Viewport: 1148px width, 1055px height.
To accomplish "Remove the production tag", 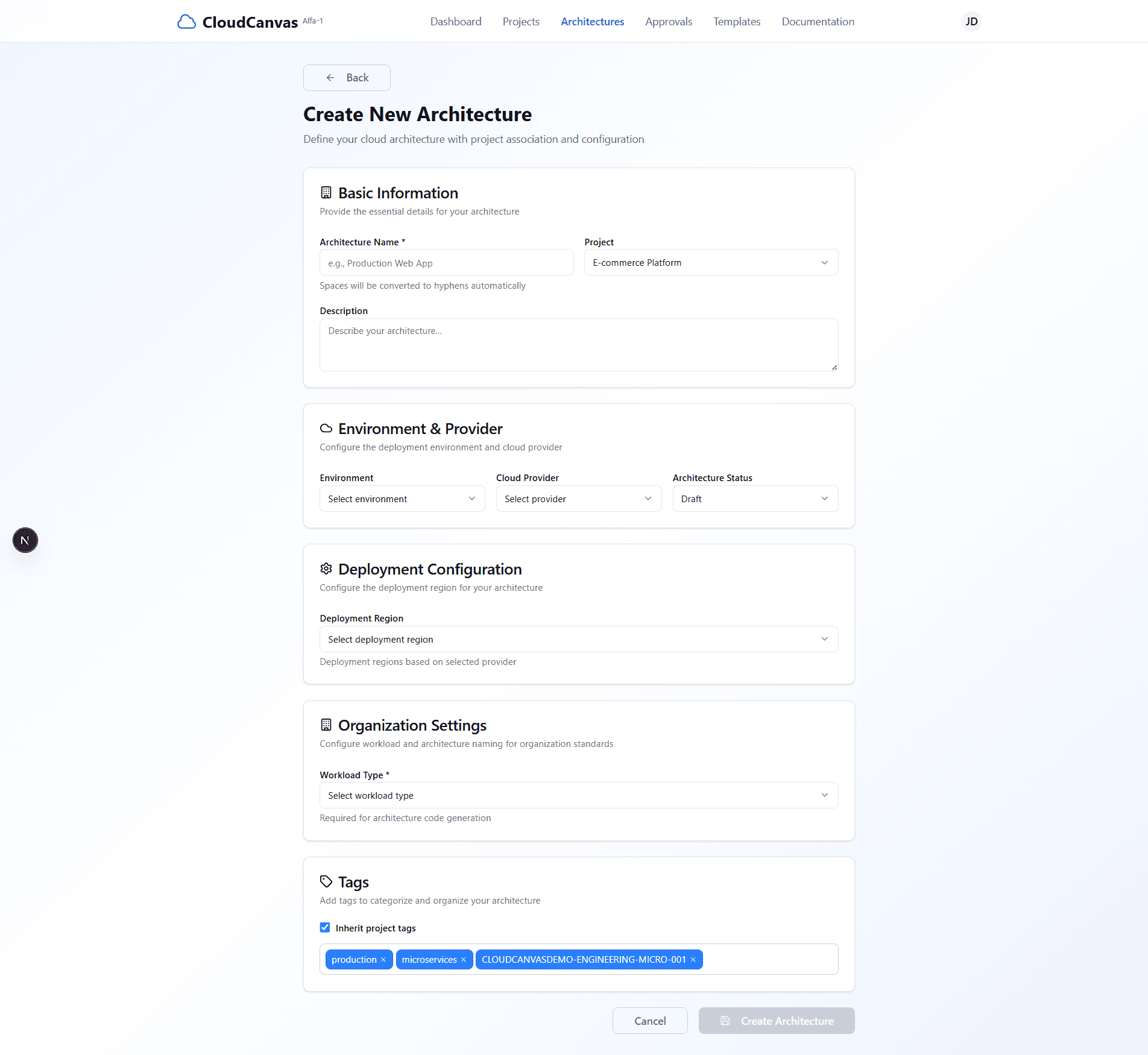I will [x=383, y=960].
